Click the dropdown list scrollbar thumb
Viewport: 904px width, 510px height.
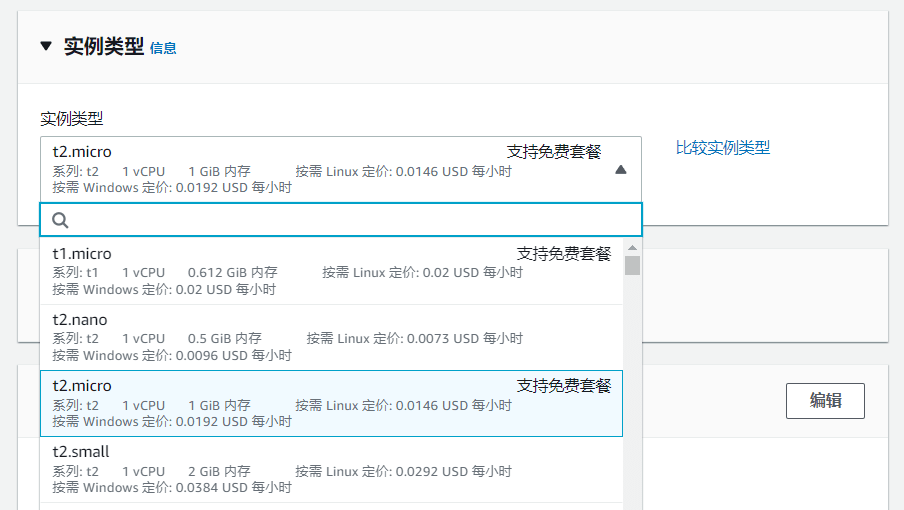632,265
